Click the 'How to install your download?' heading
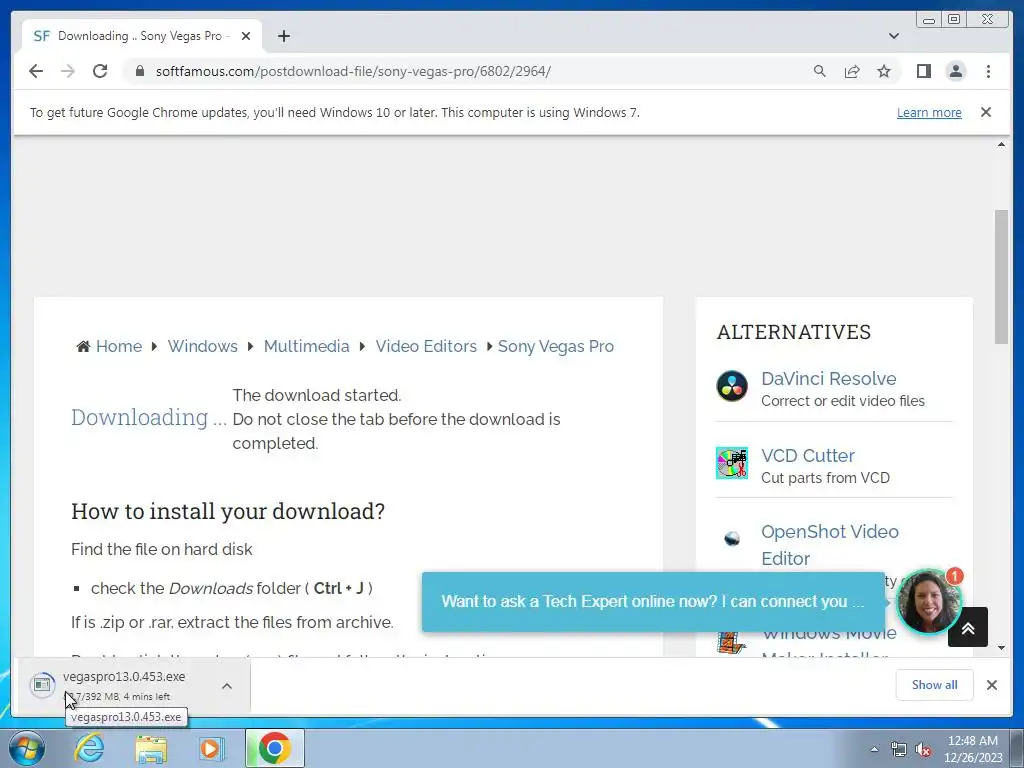 point(228,511)
